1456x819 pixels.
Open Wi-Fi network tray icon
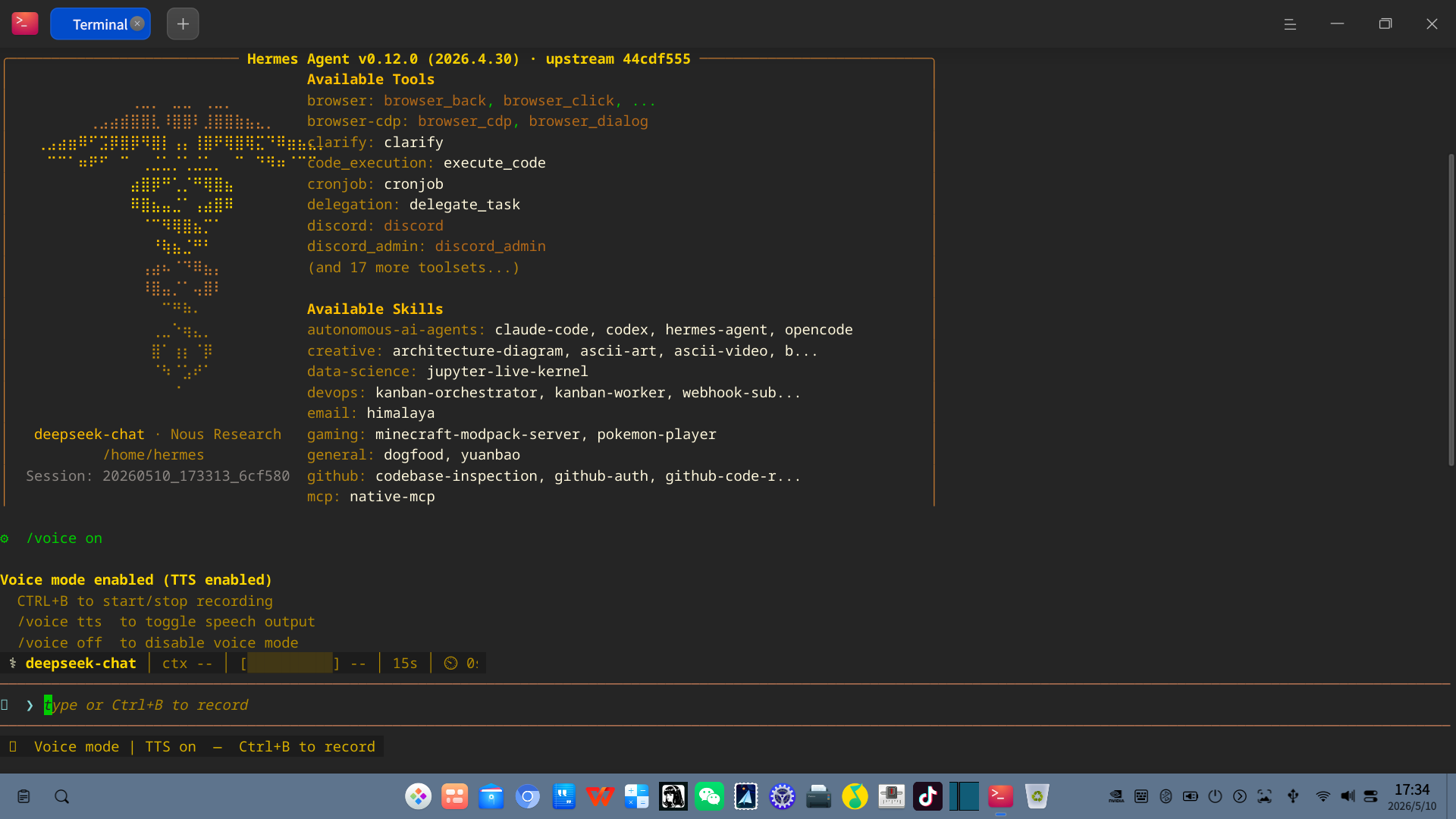click(1323, 796)
